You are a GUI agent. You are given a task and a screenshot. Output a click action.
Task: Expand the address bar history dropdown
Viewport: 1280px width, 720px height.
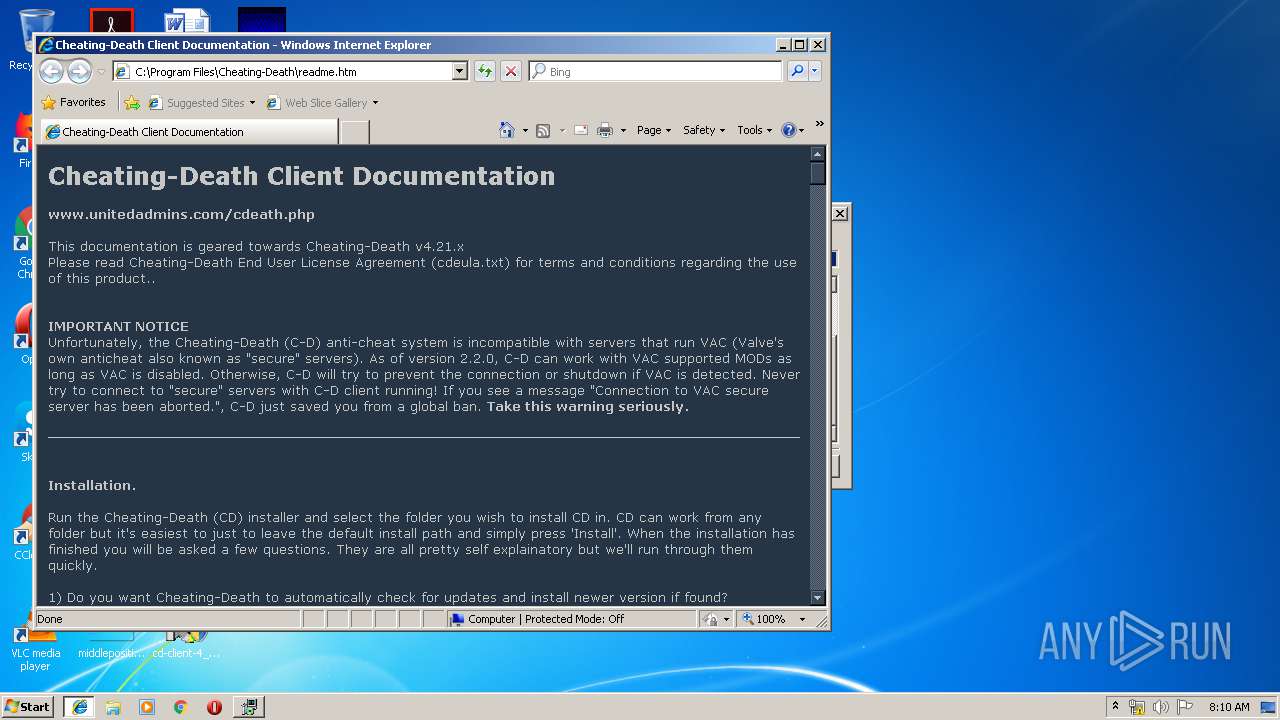pos(460,72)
